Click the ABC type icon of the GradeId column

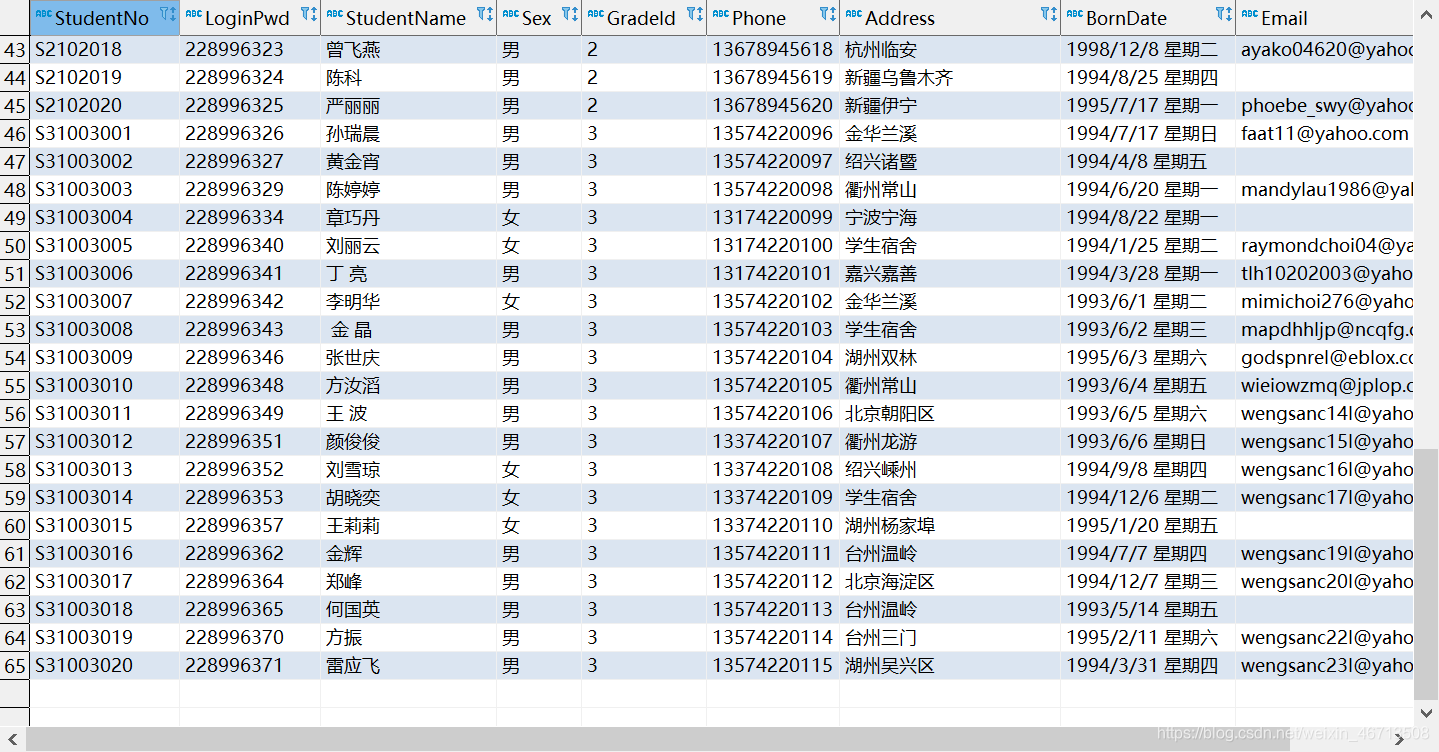[595, 15]
